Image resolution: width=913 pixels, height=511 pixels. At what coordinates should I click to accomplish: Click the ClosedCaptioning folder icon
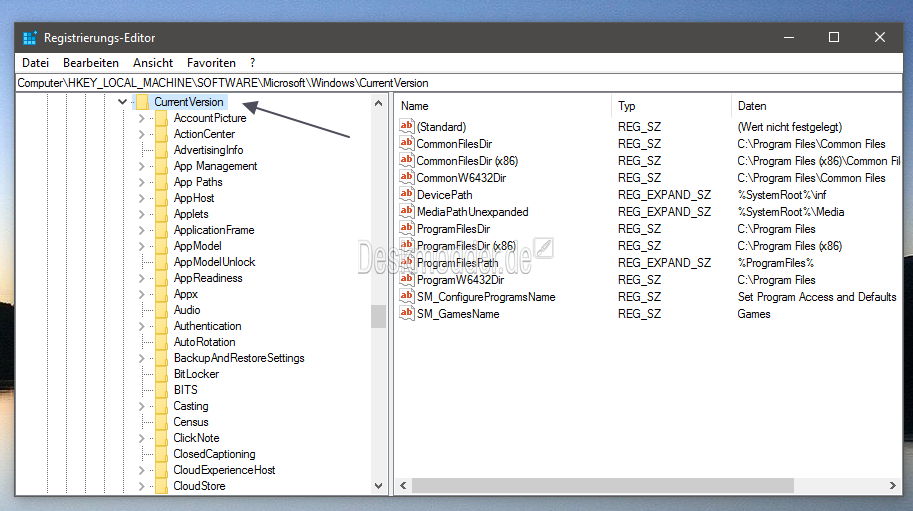[162, 454]
